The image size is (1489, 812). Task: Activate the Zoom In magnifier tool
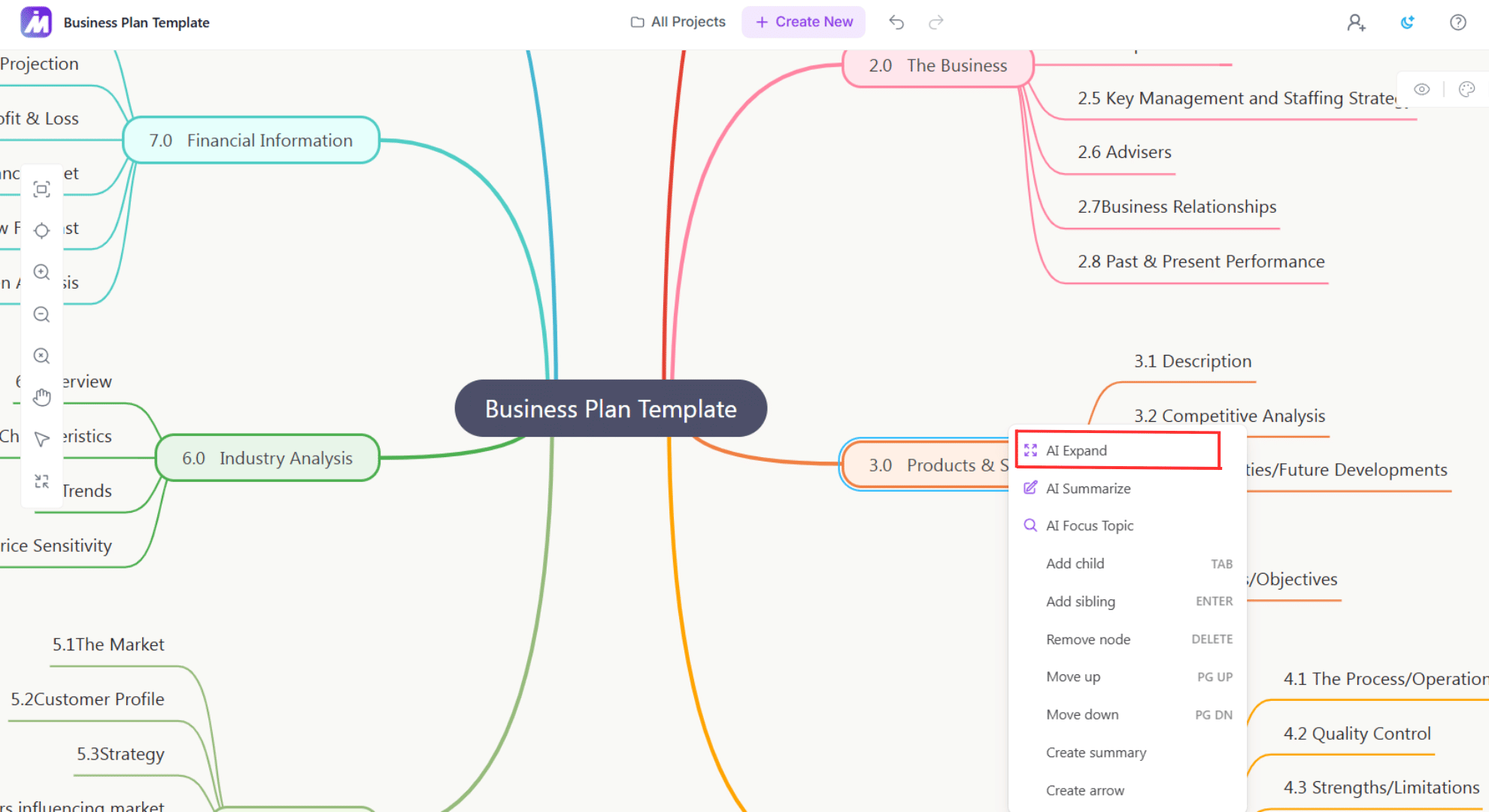point(41,272)
